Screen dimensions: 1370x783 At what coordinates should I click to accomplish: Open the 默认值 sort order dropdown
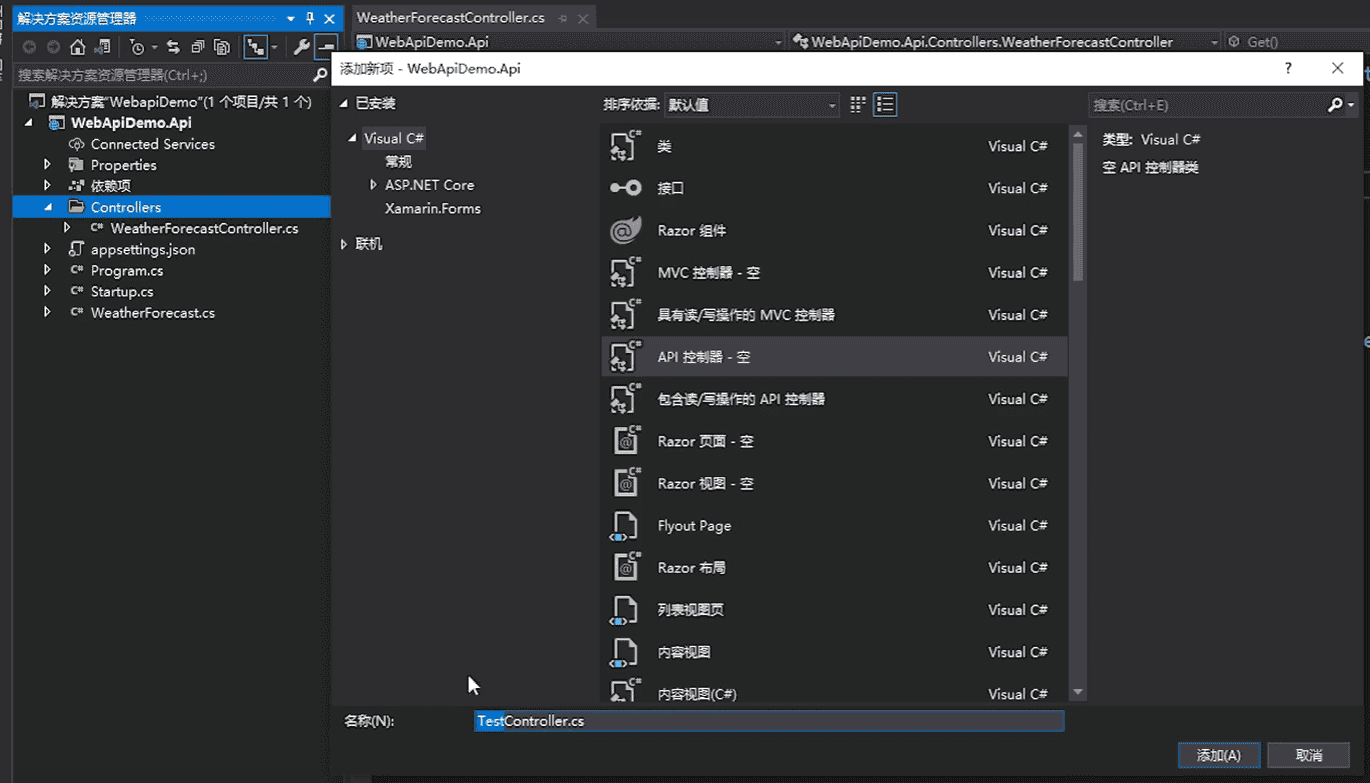tap(750, 104)
